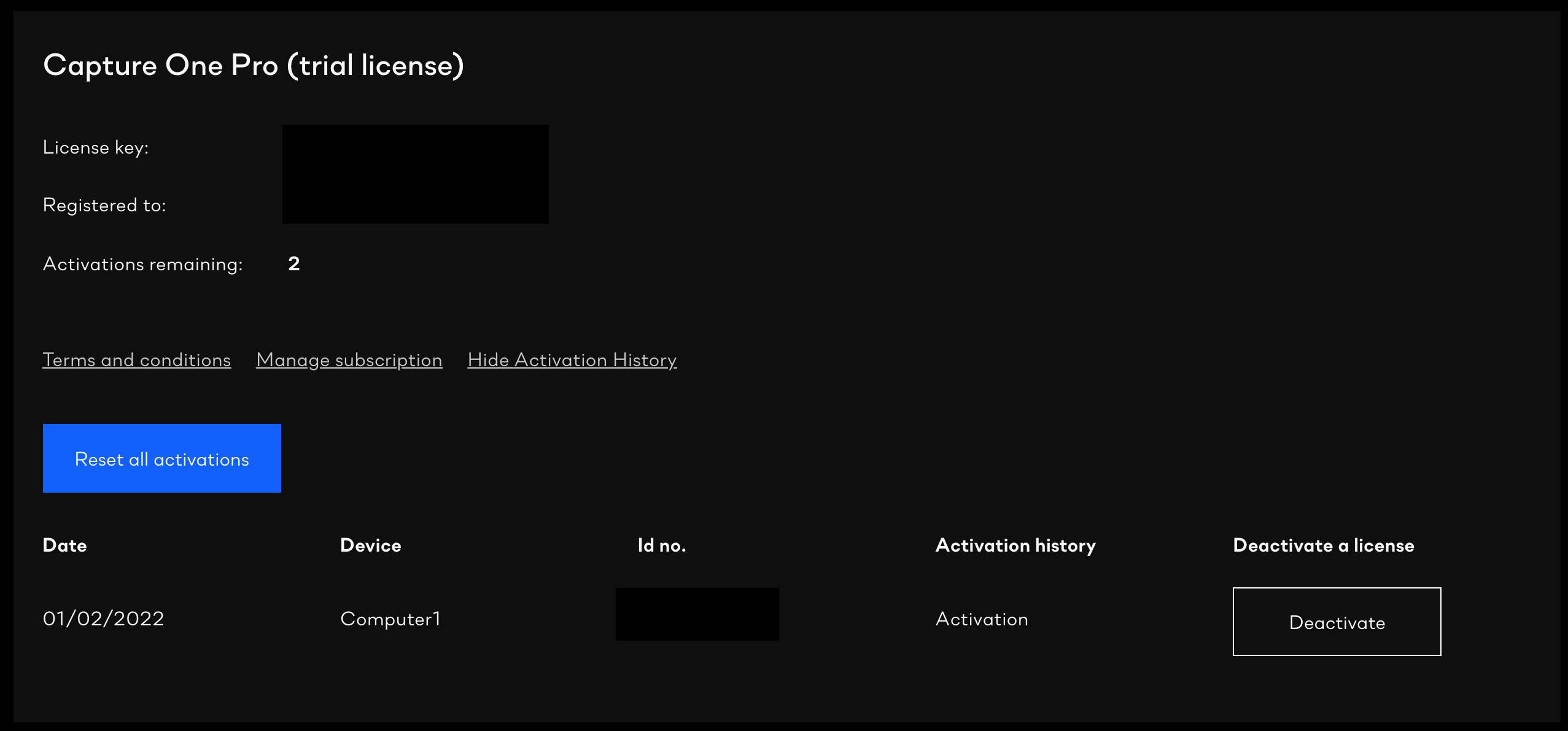Click the Reset all activations button
This screenshot has height=731, width=1568.
[162, 458]
